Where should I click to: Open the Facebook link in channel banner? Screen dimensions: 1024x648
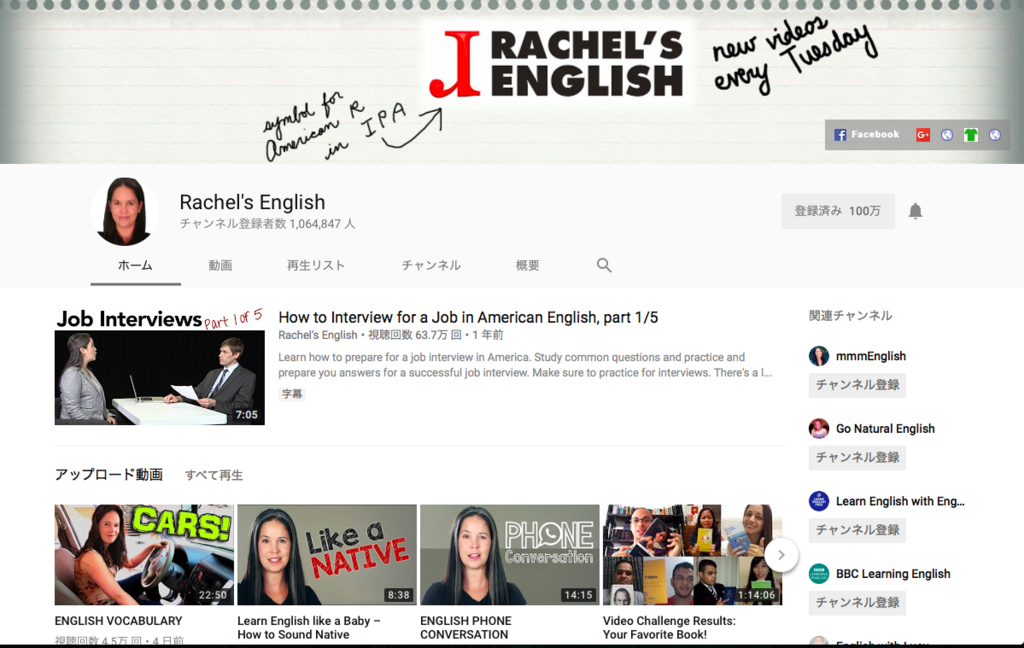[867, 135]
